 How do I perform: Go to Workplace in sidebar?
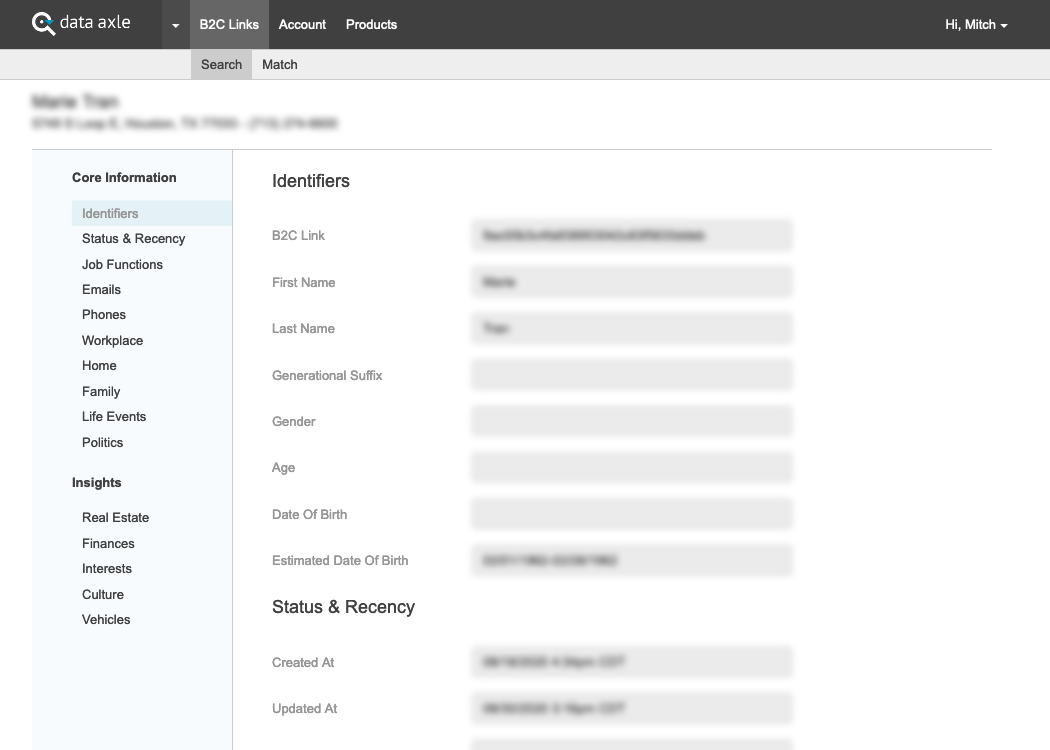(x=112, y=340)
